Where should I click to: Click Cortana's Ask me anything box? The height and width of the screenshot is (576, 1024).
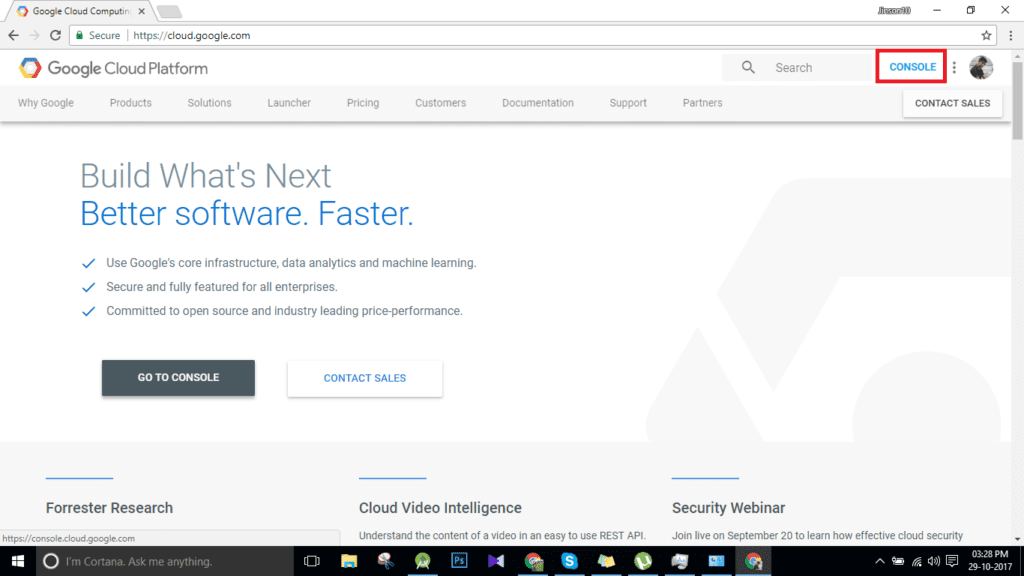[164, 561]
